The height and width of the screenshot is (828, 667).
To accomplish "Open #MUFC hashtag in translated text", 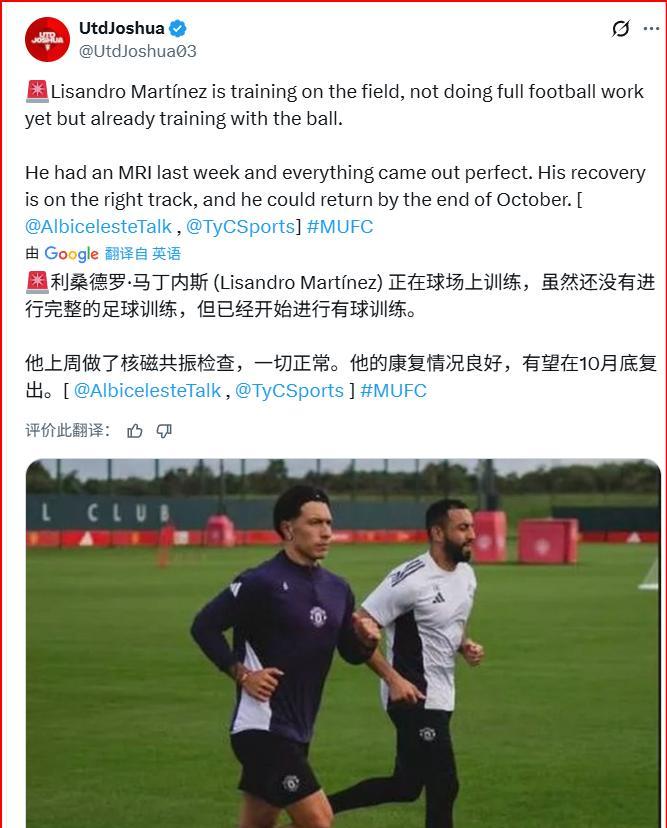I will pos(393,391).
